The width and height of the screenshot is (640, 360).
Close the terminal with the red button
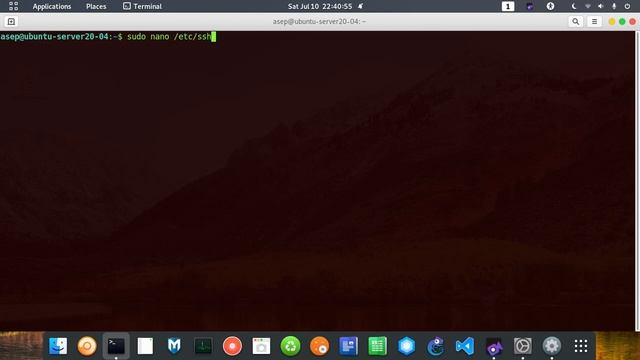[633, 22]
